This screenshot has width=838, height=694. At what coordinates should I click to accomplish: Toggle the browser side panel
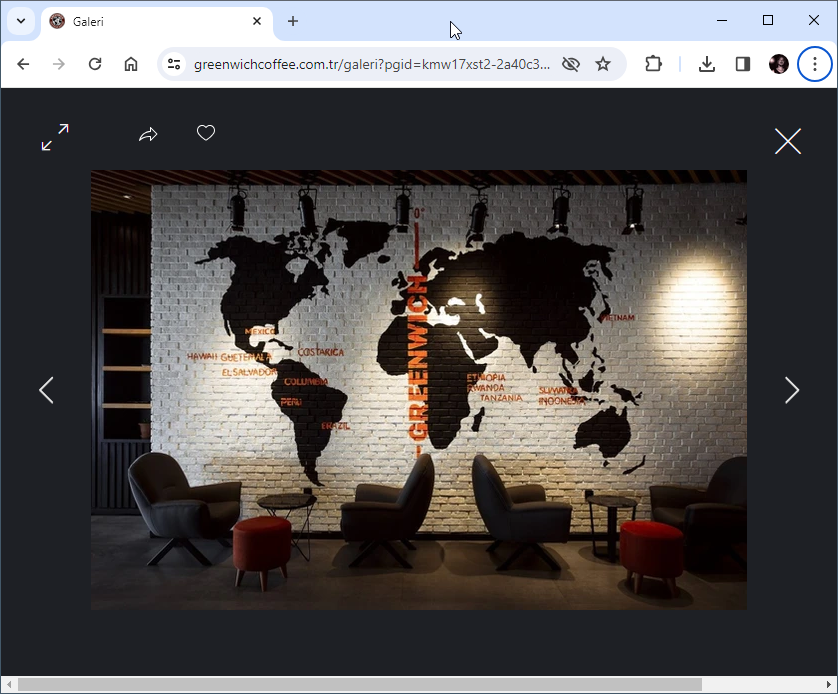coord(743,64)
